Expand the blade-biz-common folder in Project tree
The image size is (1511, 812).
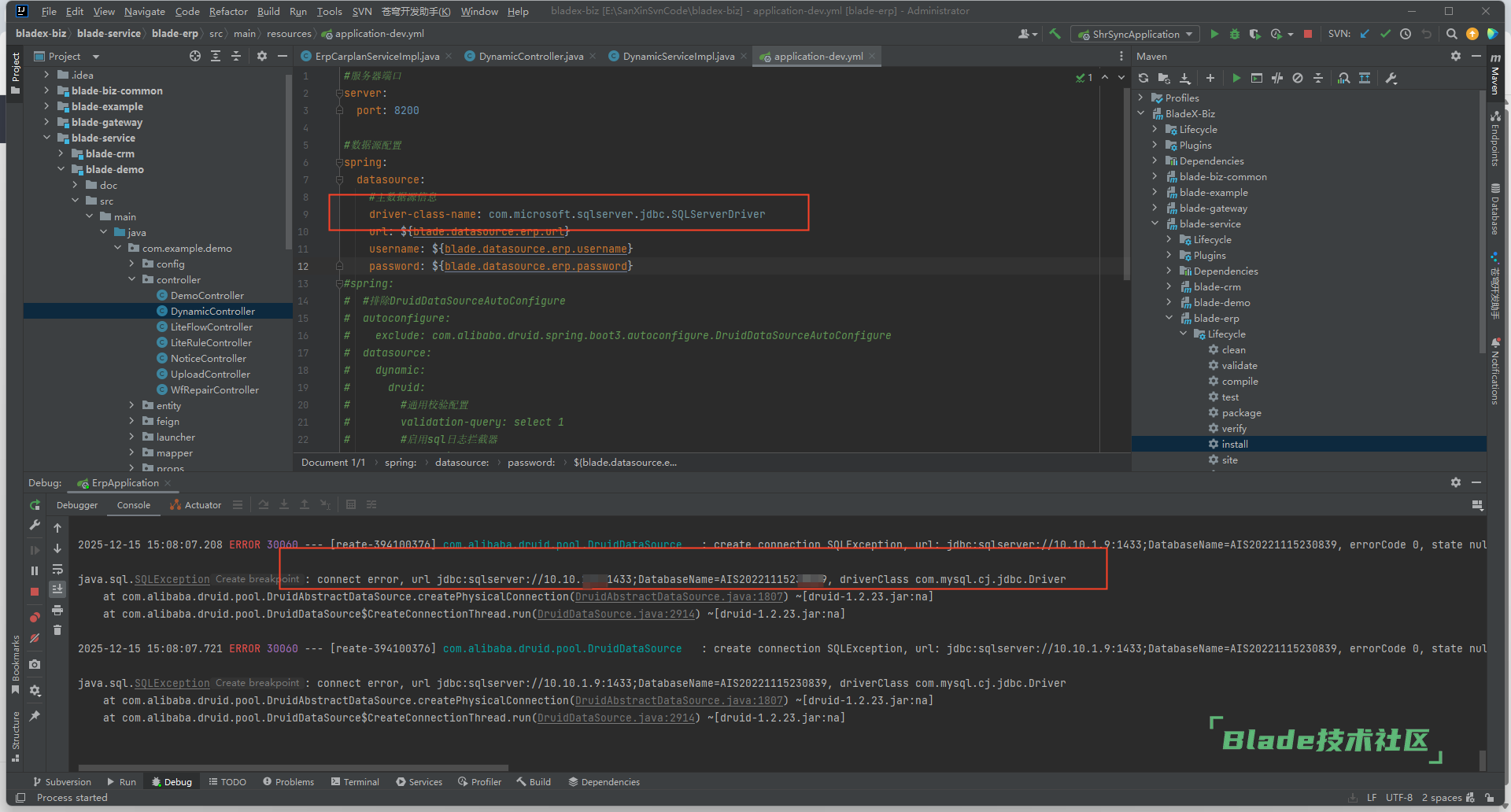[x=46, y=90]
